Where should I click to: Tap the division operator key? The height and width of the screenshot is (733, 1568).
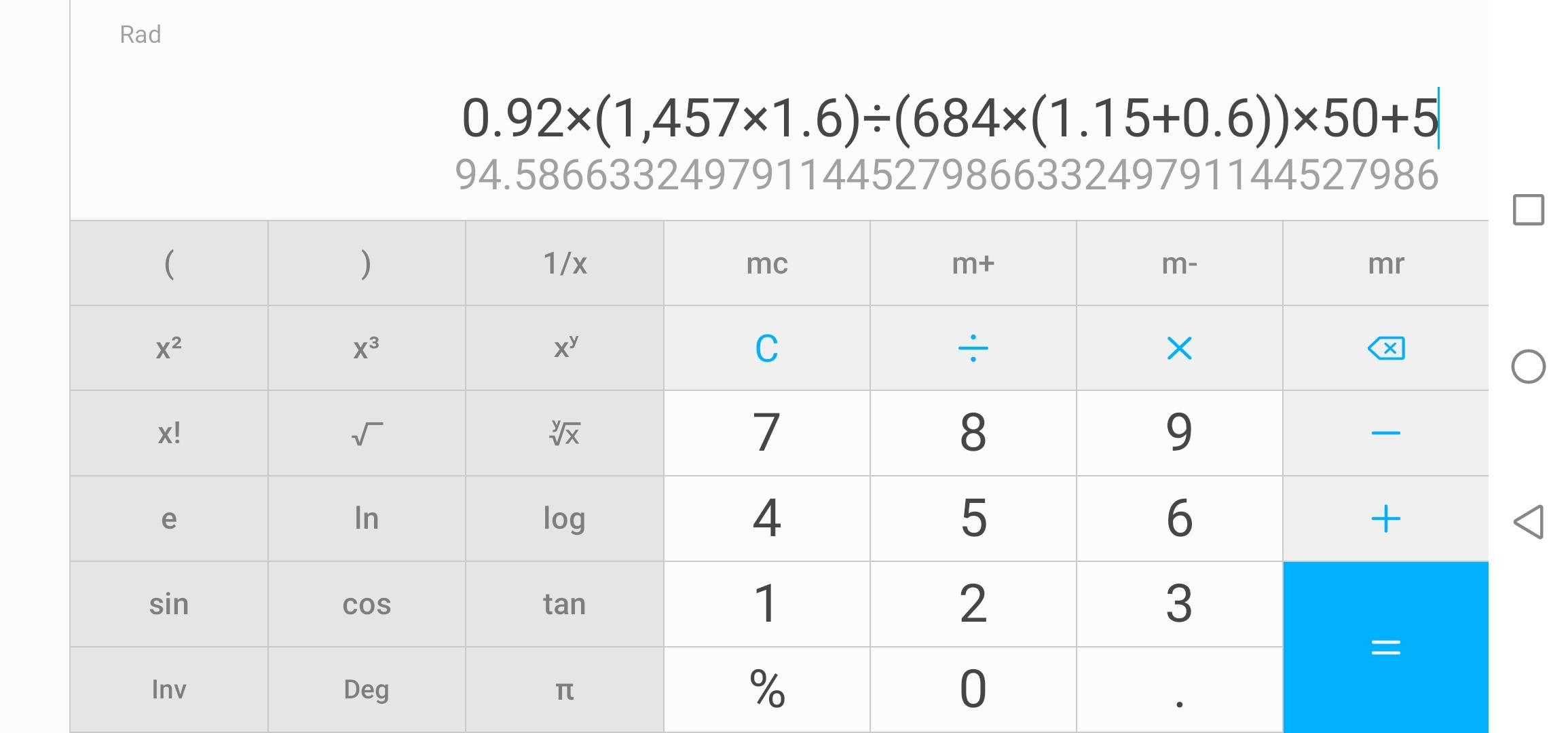coord(973,348)
